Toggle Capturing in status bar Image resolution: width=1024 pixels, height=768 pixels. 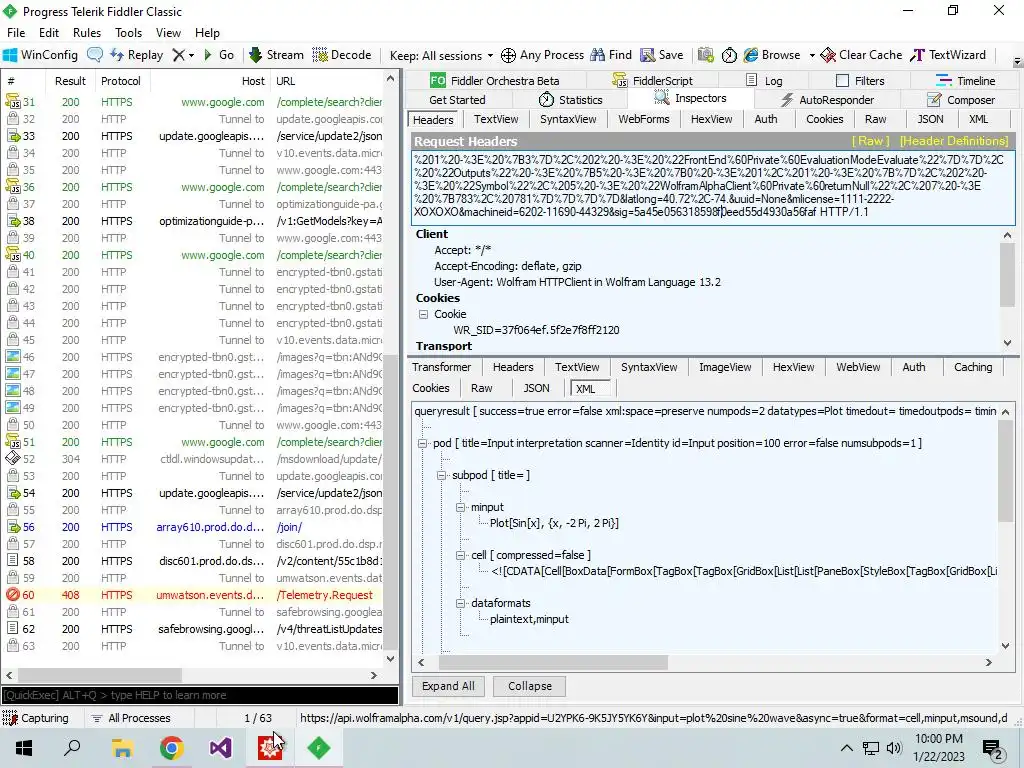point(36,718)
